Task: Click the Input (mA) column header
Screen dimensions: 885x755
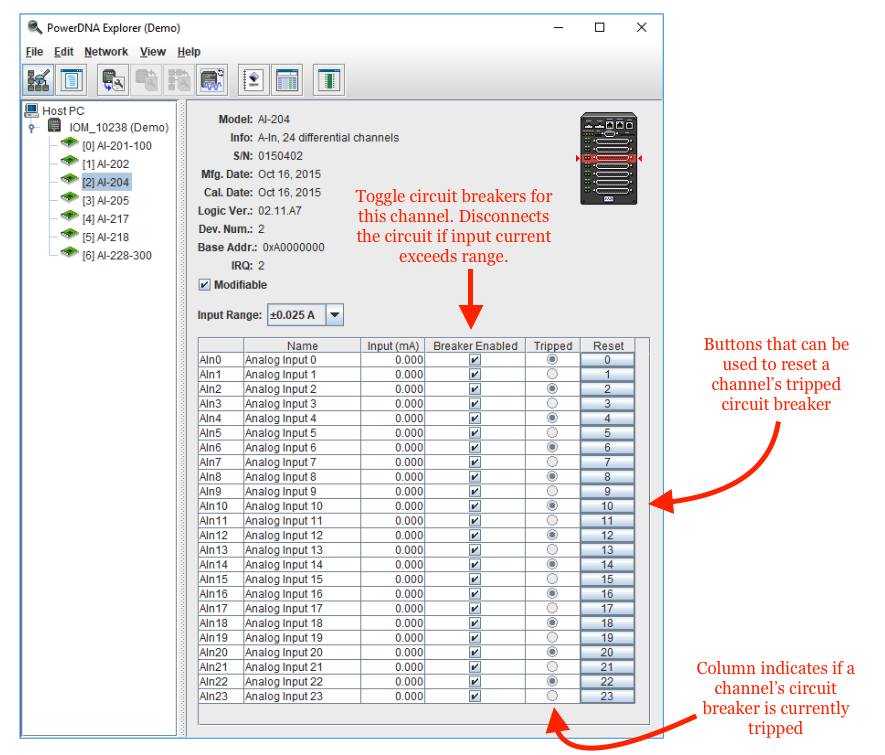Action: [x=393, y=346]
